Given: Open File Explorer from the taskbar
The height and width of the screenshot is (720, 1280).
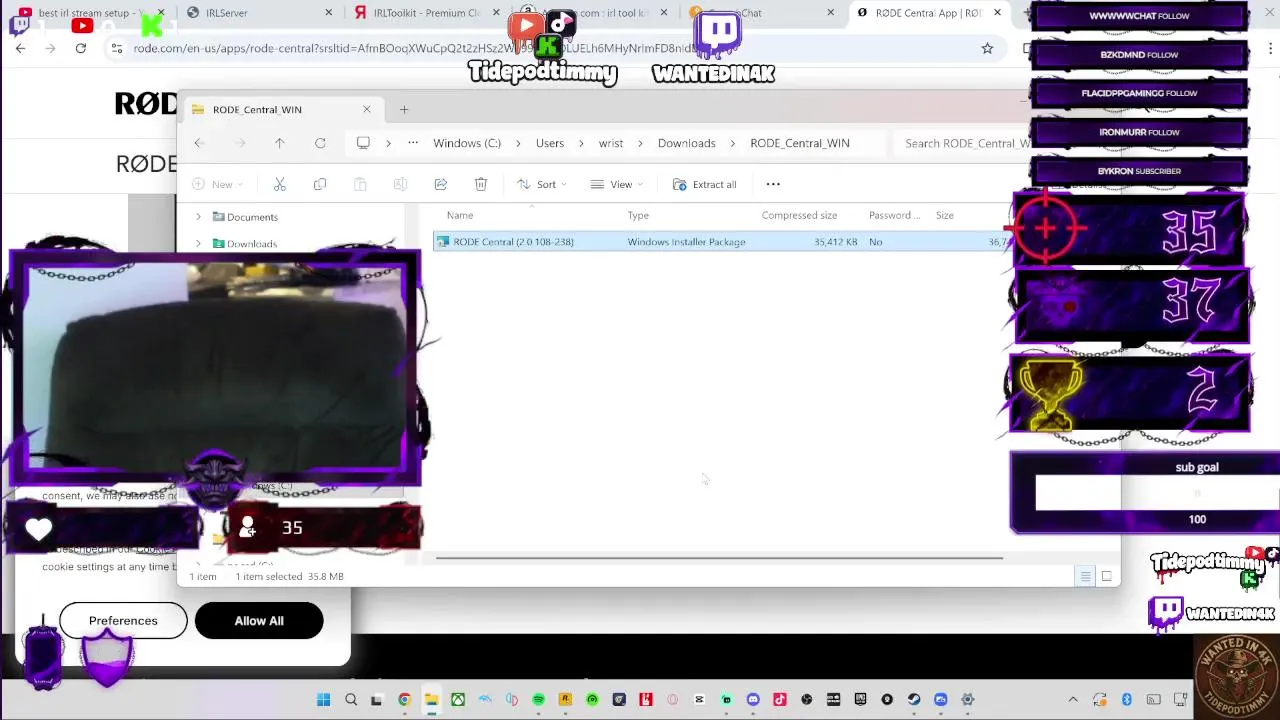Looking at the screenshot, I should [431, 700].
